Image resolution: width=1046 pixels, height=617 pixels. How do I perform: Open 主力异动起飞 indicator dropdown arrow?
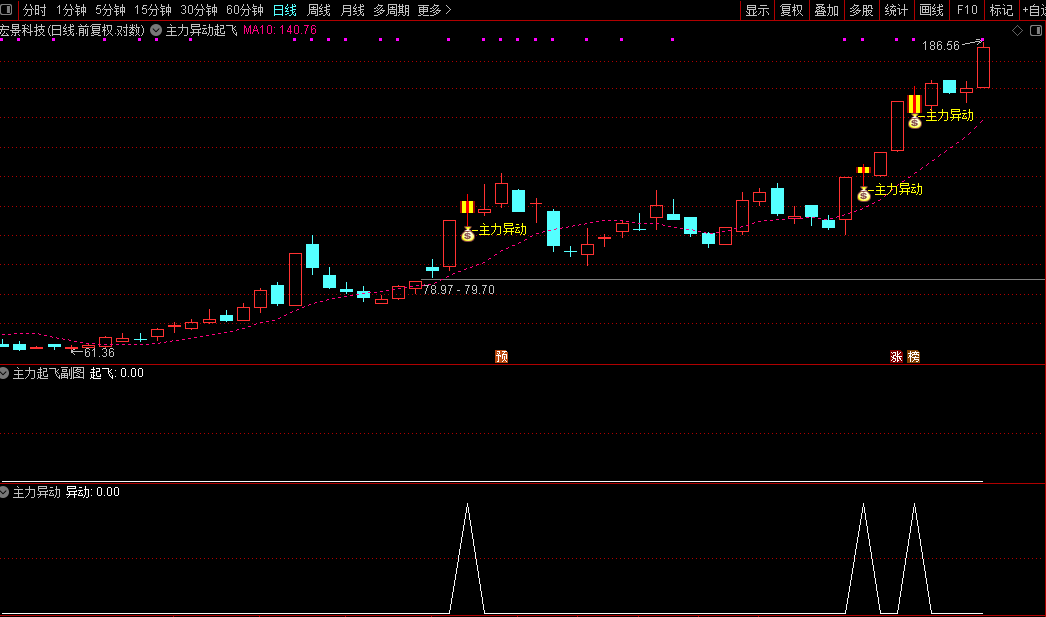tap(156, 30)
